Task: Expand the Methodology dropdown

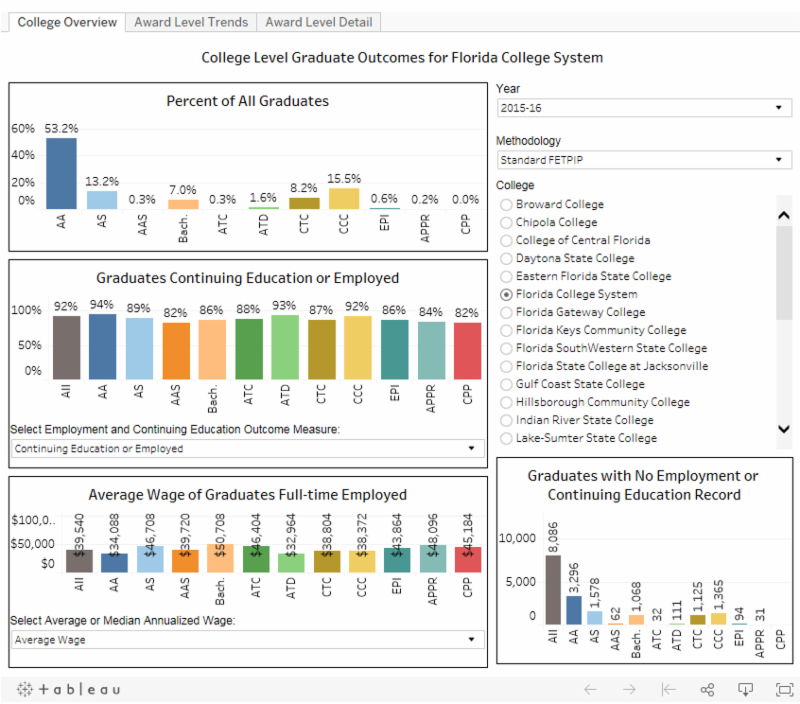Action: click(x=644, y=160)
